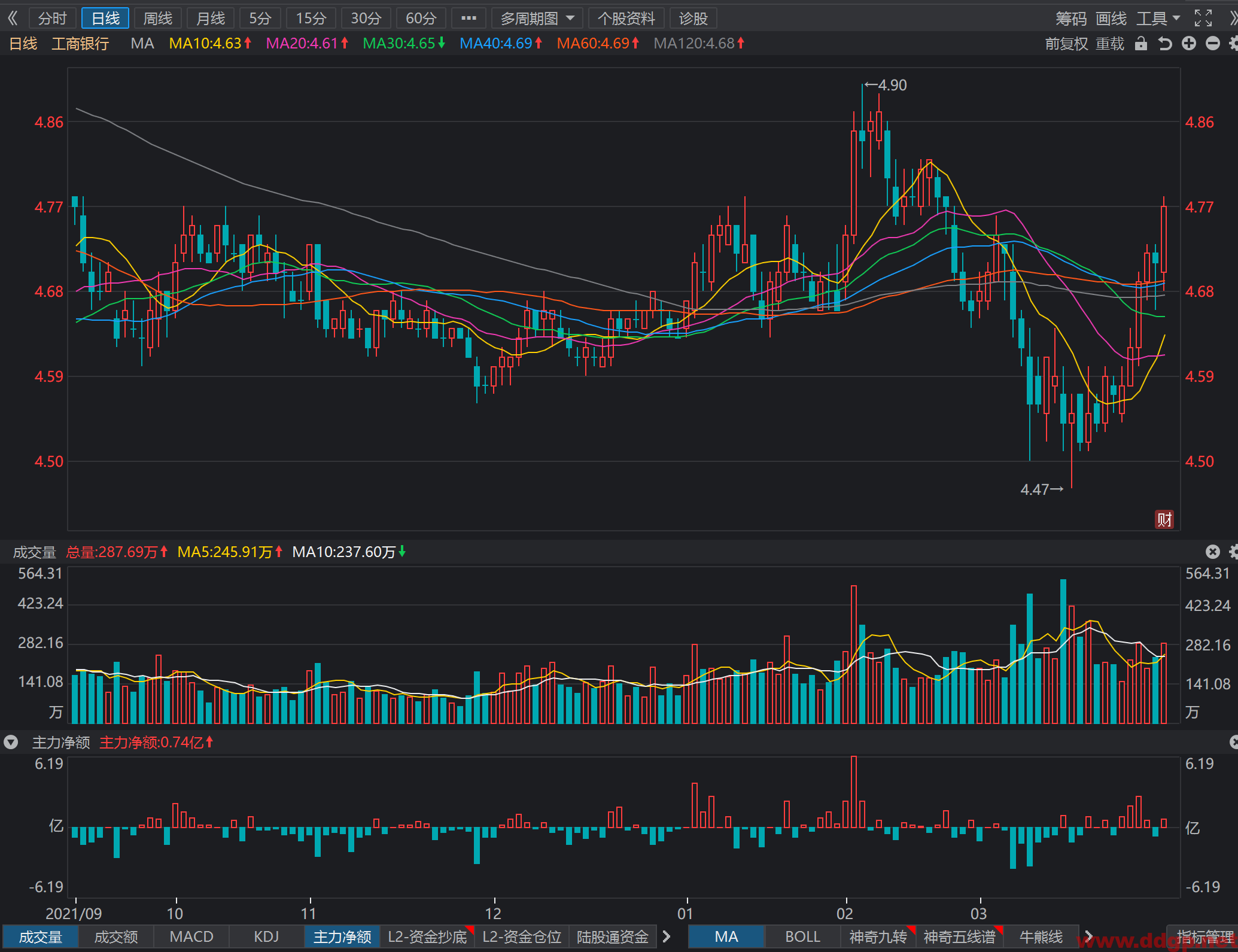Go back with double-chevron left icon
This screenshot has width=1238, height=952.
pyautogui.click(x=13, y=19)
